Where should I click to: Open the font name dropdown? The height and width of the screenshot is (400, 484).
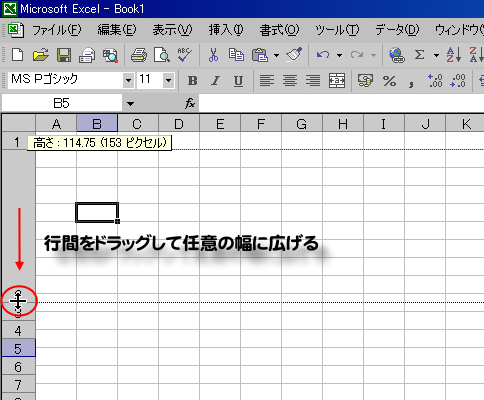128,80
